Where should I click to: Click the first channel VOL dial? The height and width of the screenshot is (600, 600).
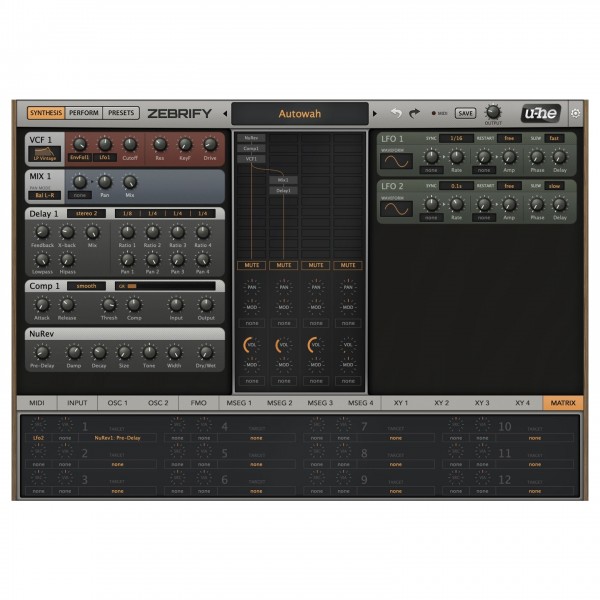coord(251,345)
